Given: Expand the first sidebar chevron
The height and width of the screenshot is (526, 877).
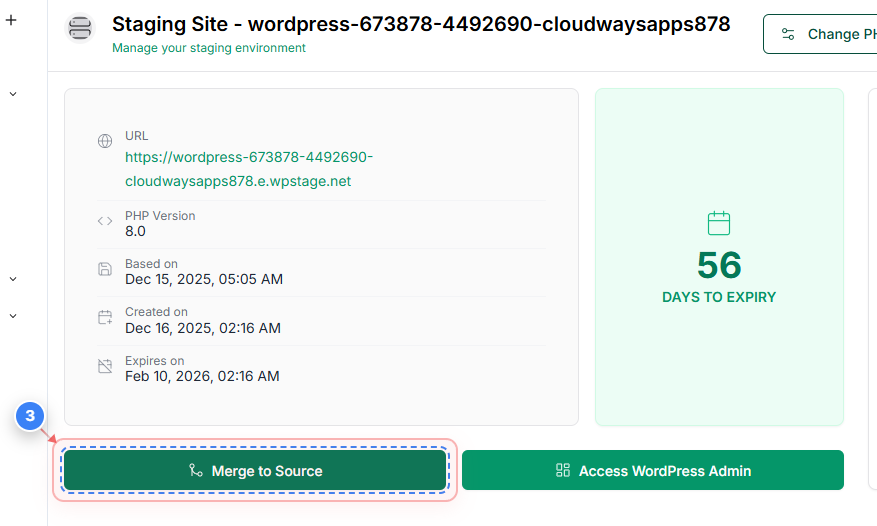Looking at the screenshot, I should click(13, 94).
